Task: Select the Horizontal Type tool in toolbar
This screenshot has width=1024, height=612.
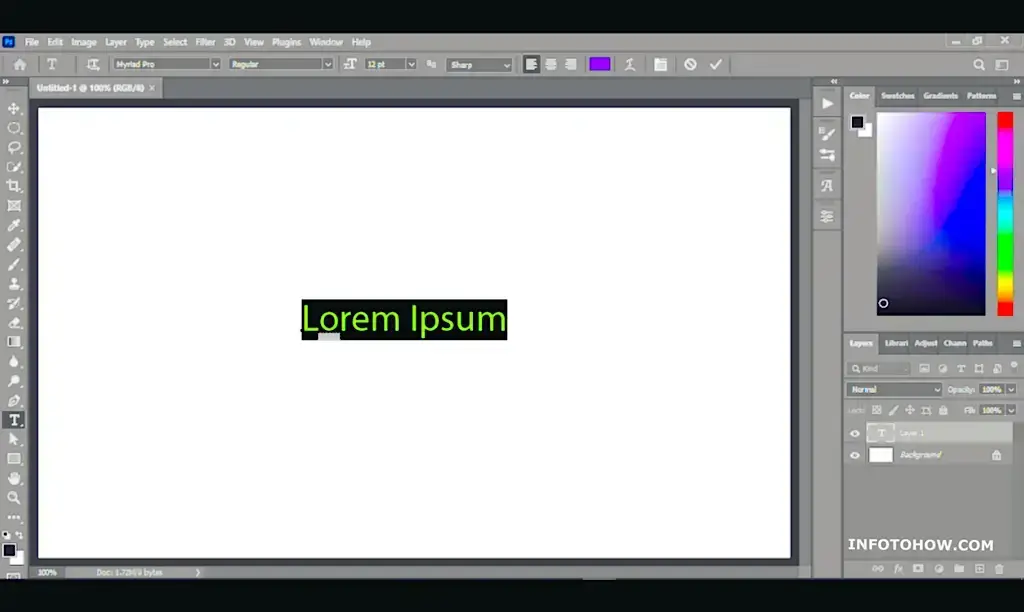Action: tap(14, 420)
